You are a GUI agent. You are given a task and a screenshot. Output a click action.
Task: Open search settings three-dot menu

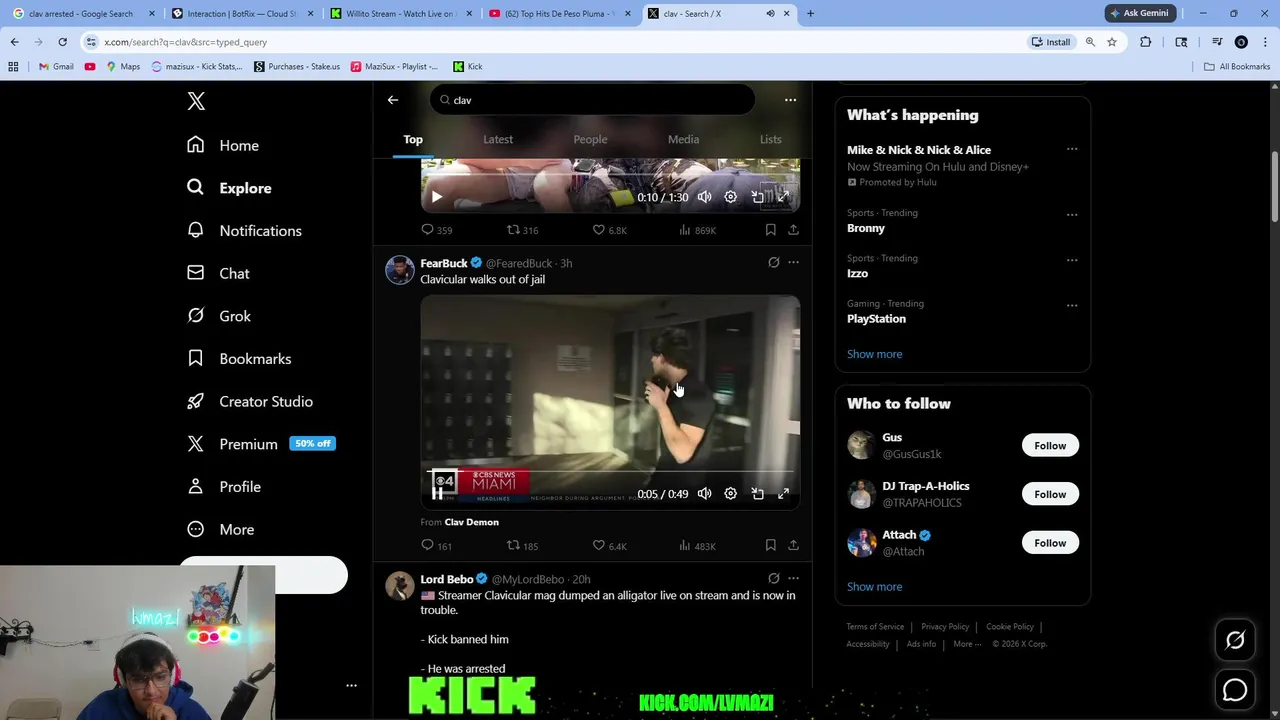pos(790,100)
